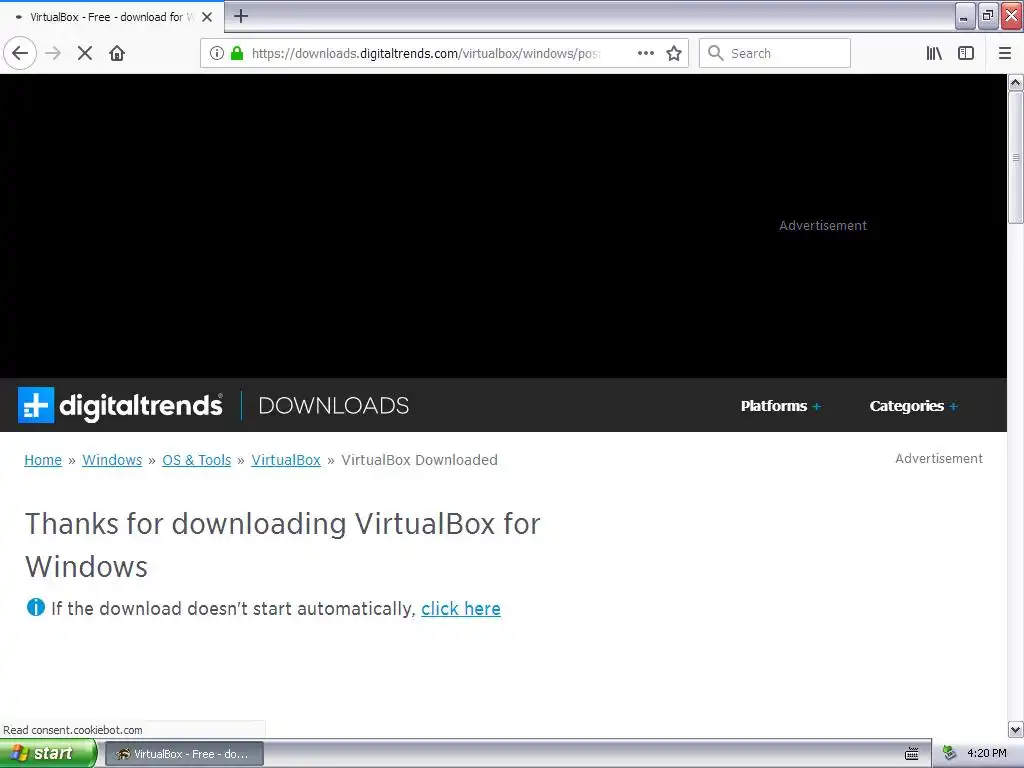Open page actions three-dot menu
The width and height of the screenshot is (1024, 768).
(x=645, y=53)
